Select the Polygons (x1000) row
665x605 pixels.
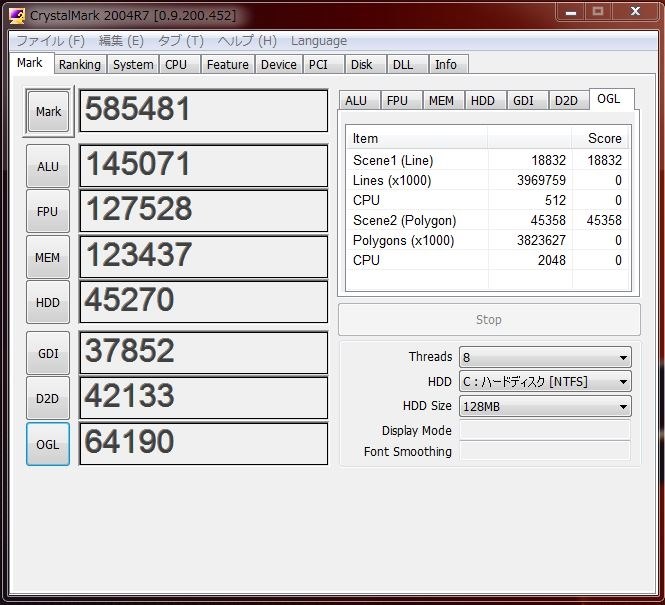(x=488, y=240)
